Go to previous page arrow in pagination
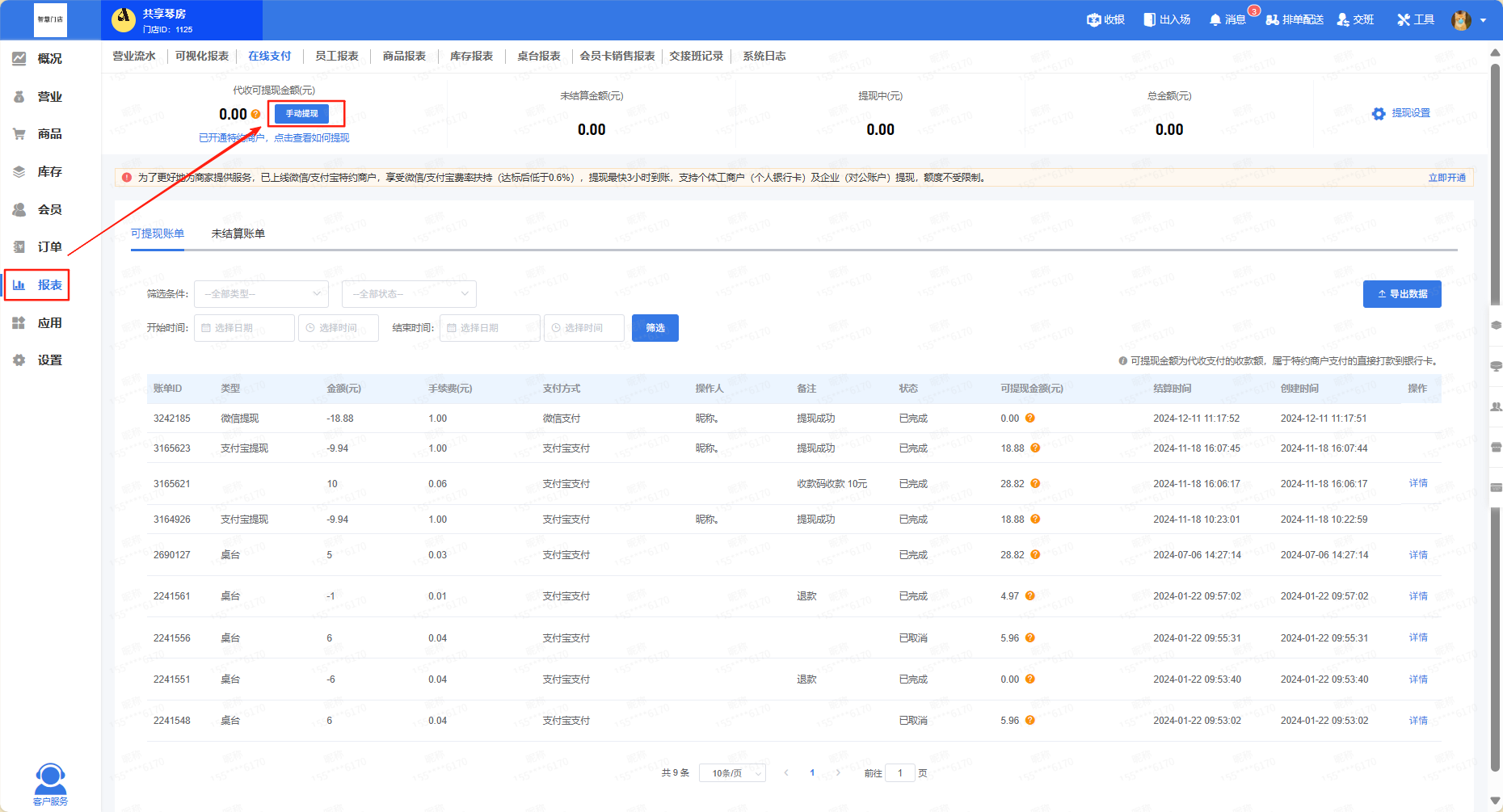This screenshot has width=1503, height=812. coord(786,773)
